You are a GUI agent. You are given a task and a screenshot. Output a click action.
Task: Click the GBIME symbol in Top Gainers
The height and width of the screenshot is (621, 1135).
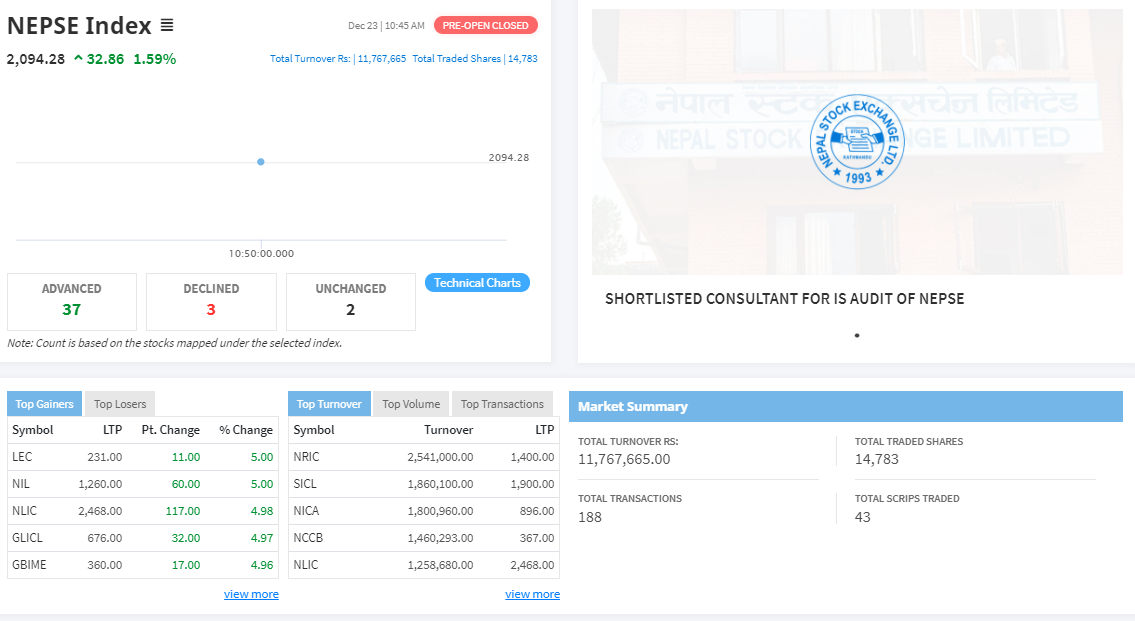30,565
